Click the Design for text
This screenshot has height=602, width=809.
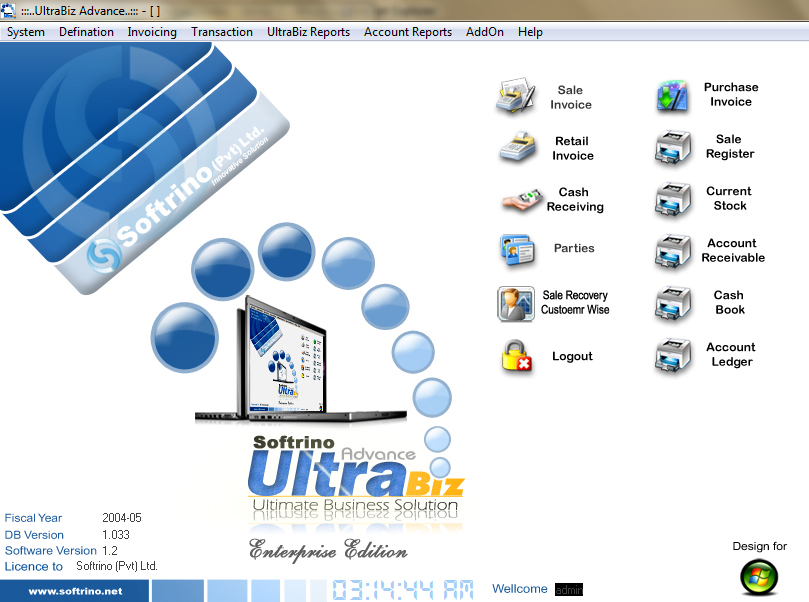(x=759, y=546)
